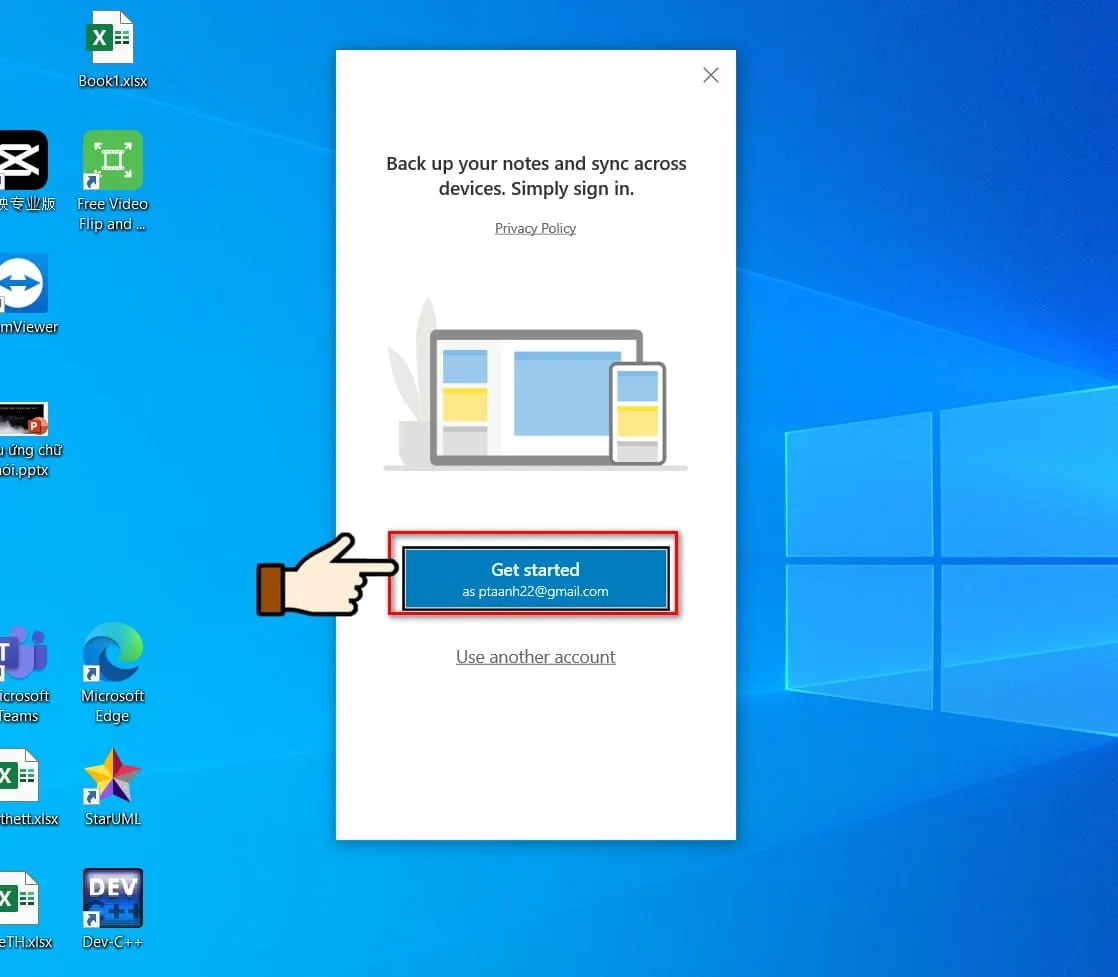This screenshot has width=1118, height=977.
Task: Click the laptop screen in the illustration
Action: click(x=535, y=397)
